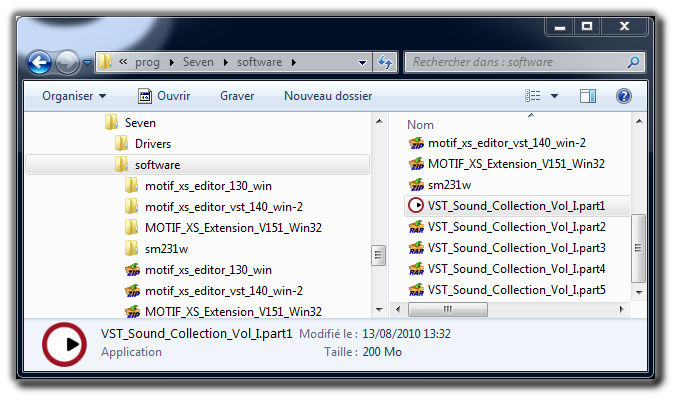Select the 'Seven' breadcrumb segment
The width and height of the screenshot is (681, 405).
point(198,62)
